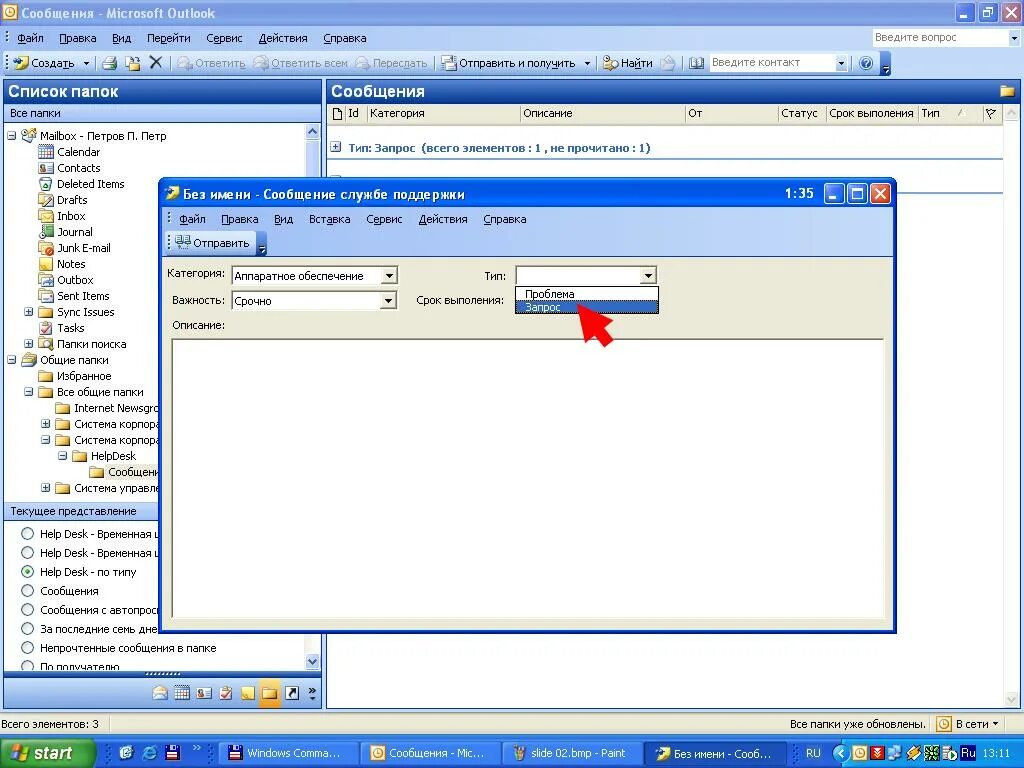
Task: Choose Запрос in Тип list
Action: pyautogui.click(x=586, y=307)
